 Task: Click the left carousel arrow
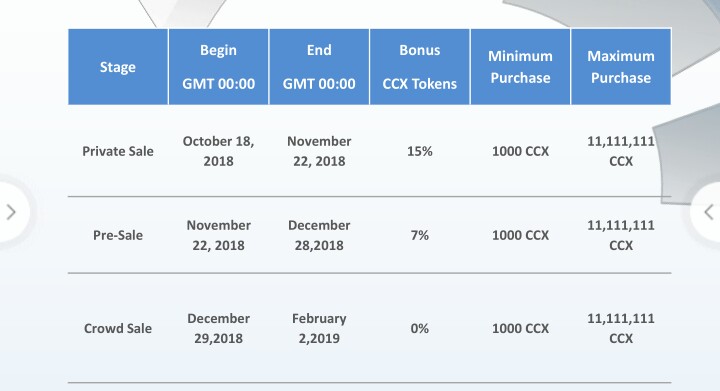(11, 212)
